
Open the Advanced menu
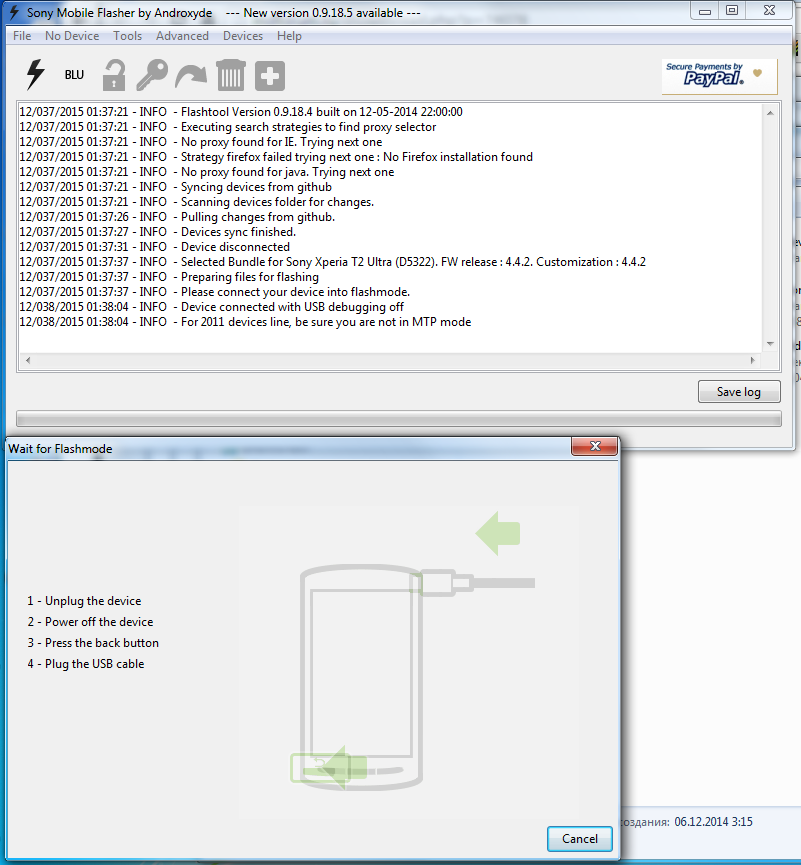pos(182,36)
